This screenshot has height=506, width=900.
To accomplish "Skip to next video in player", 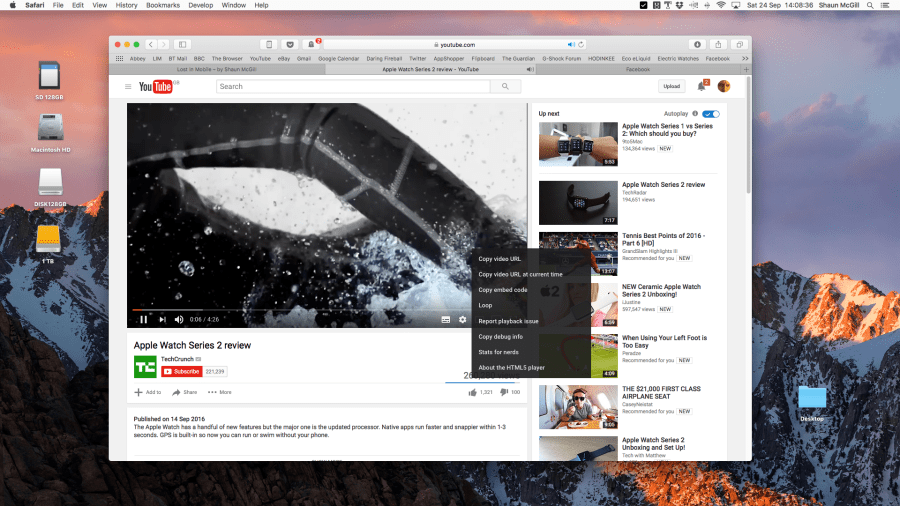I will tap(162, 320).
